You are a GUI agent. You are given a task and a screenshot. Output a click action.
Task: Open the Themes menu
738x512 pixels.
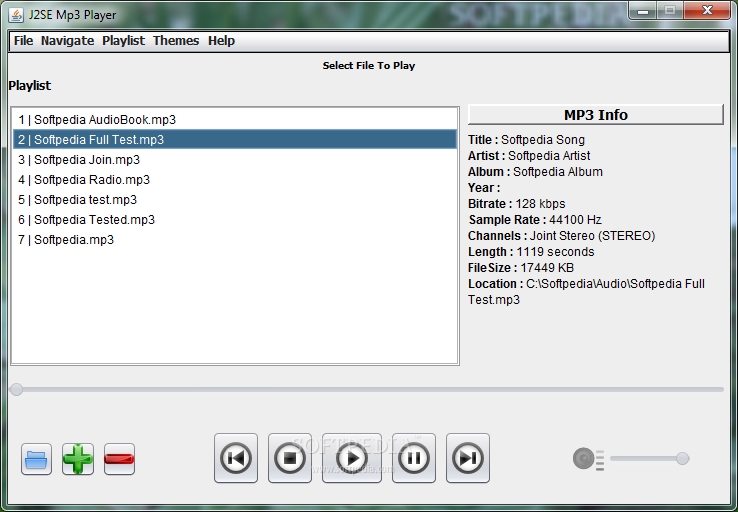pyautogui.click(x=176, y=41)
